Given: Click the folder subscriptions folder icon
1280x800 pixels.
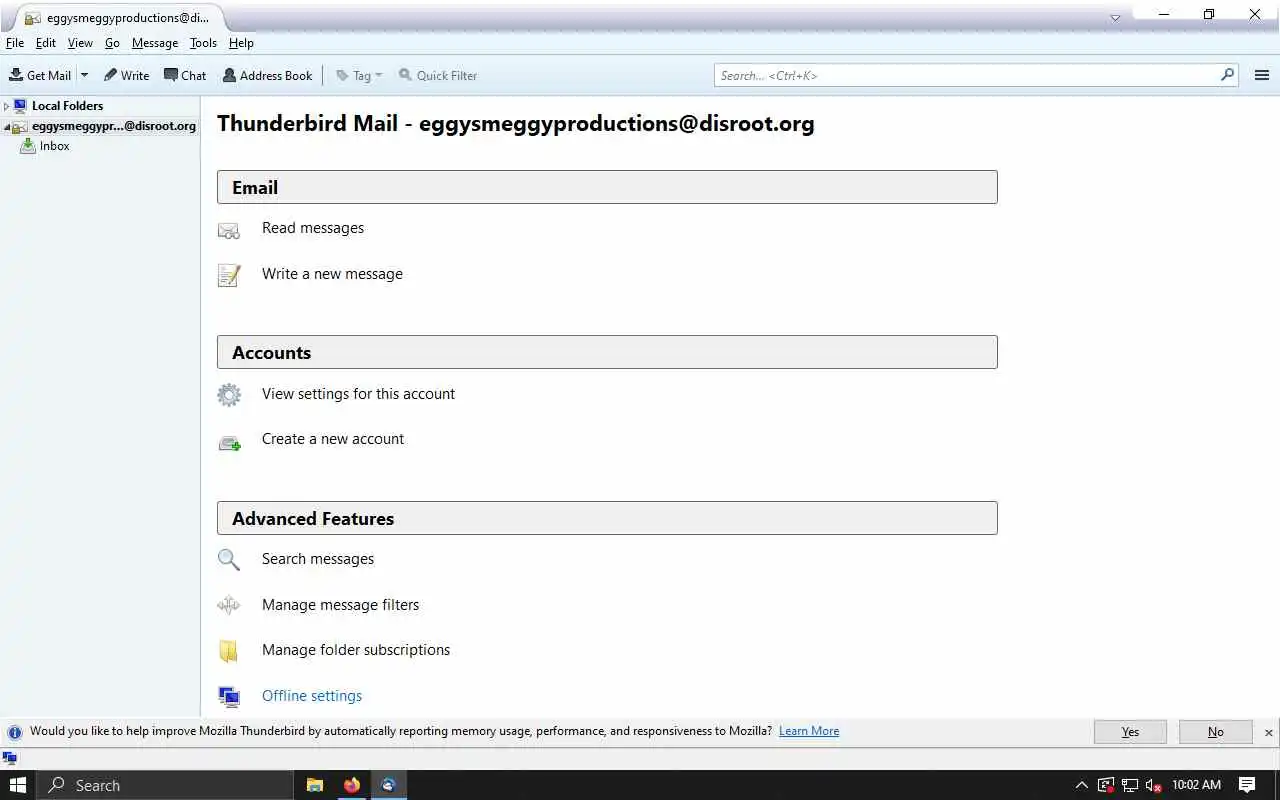Looking at the screenshot, I should 229,651.
